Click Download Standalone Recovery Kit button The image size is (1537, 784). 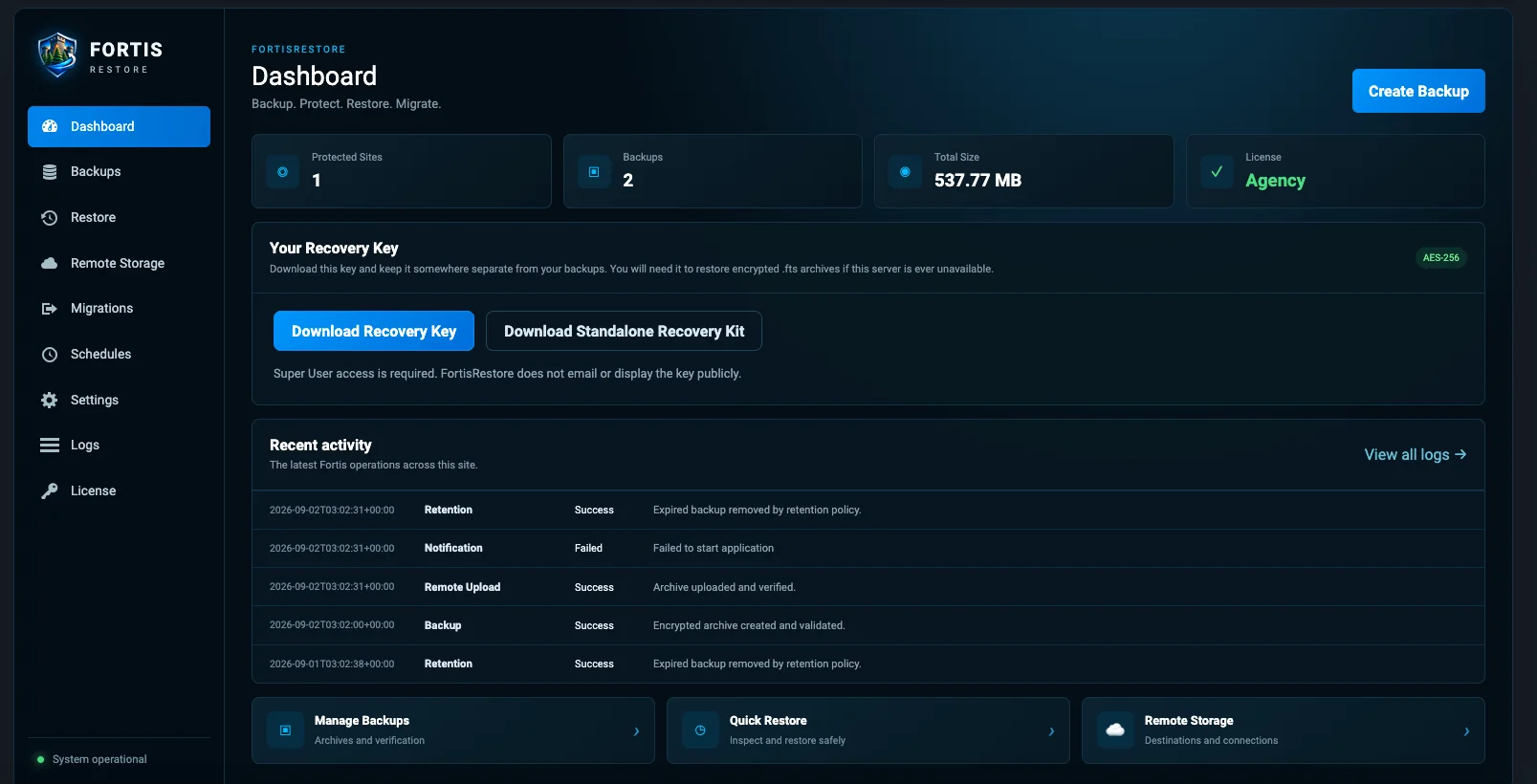click(x=624, y=331)
